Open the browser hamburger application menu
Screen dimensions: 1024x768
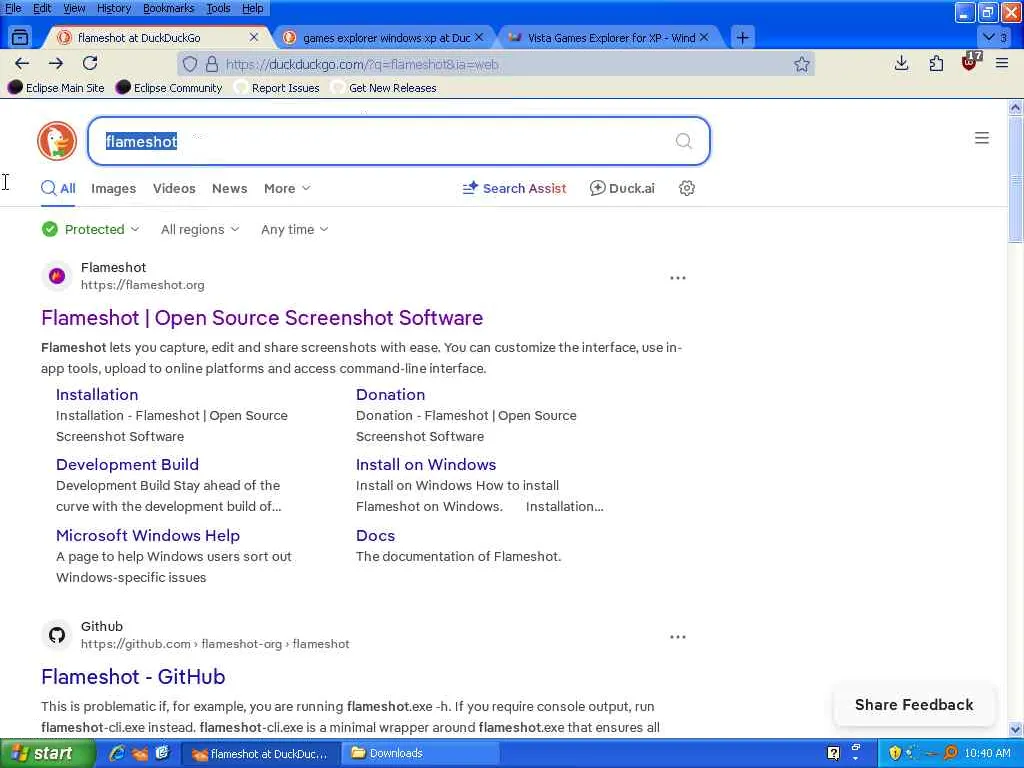click(x=1002, y=63)
